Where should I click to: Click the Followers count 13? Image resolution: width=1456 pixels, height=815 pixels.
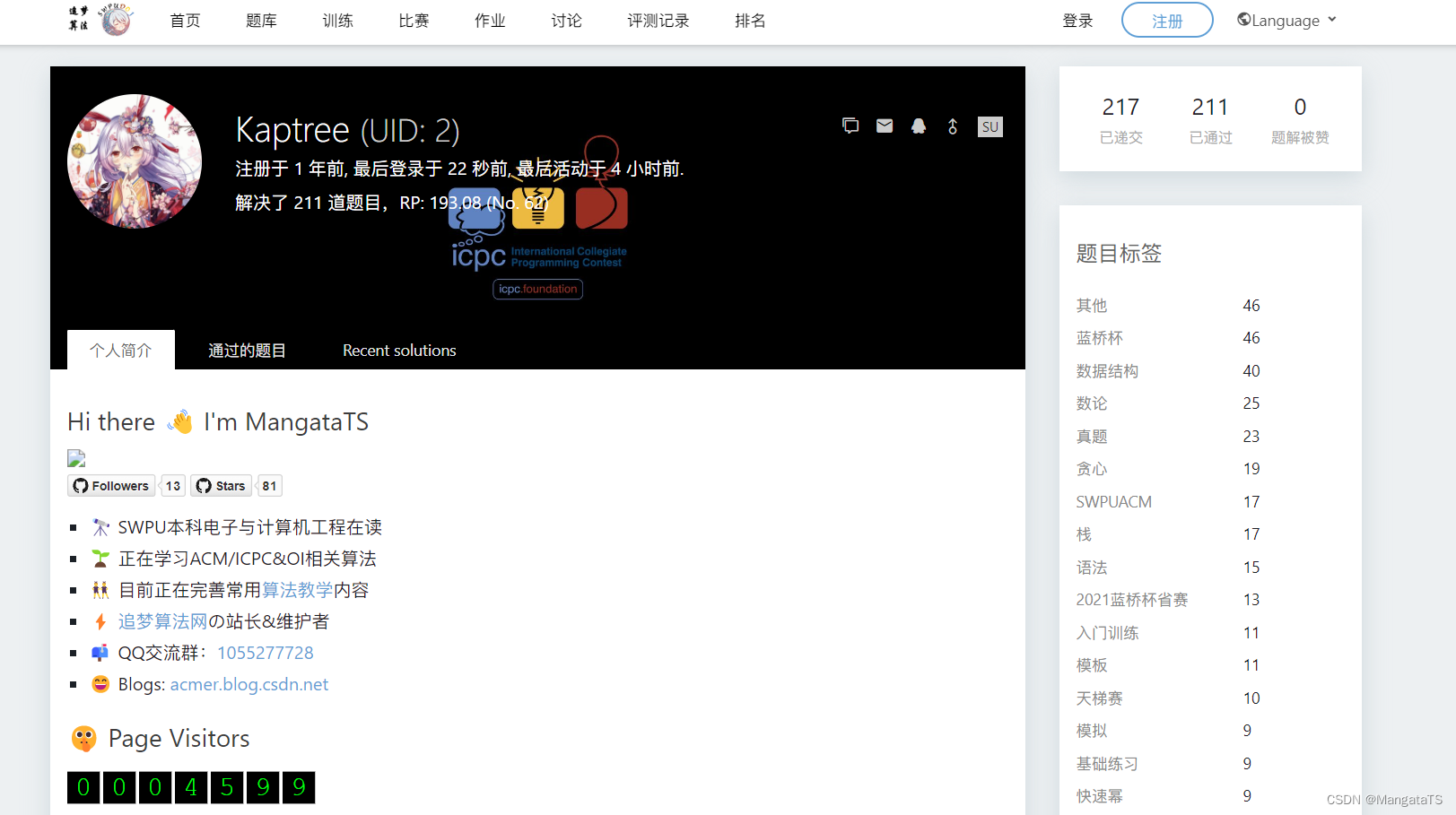coord(173,486)
